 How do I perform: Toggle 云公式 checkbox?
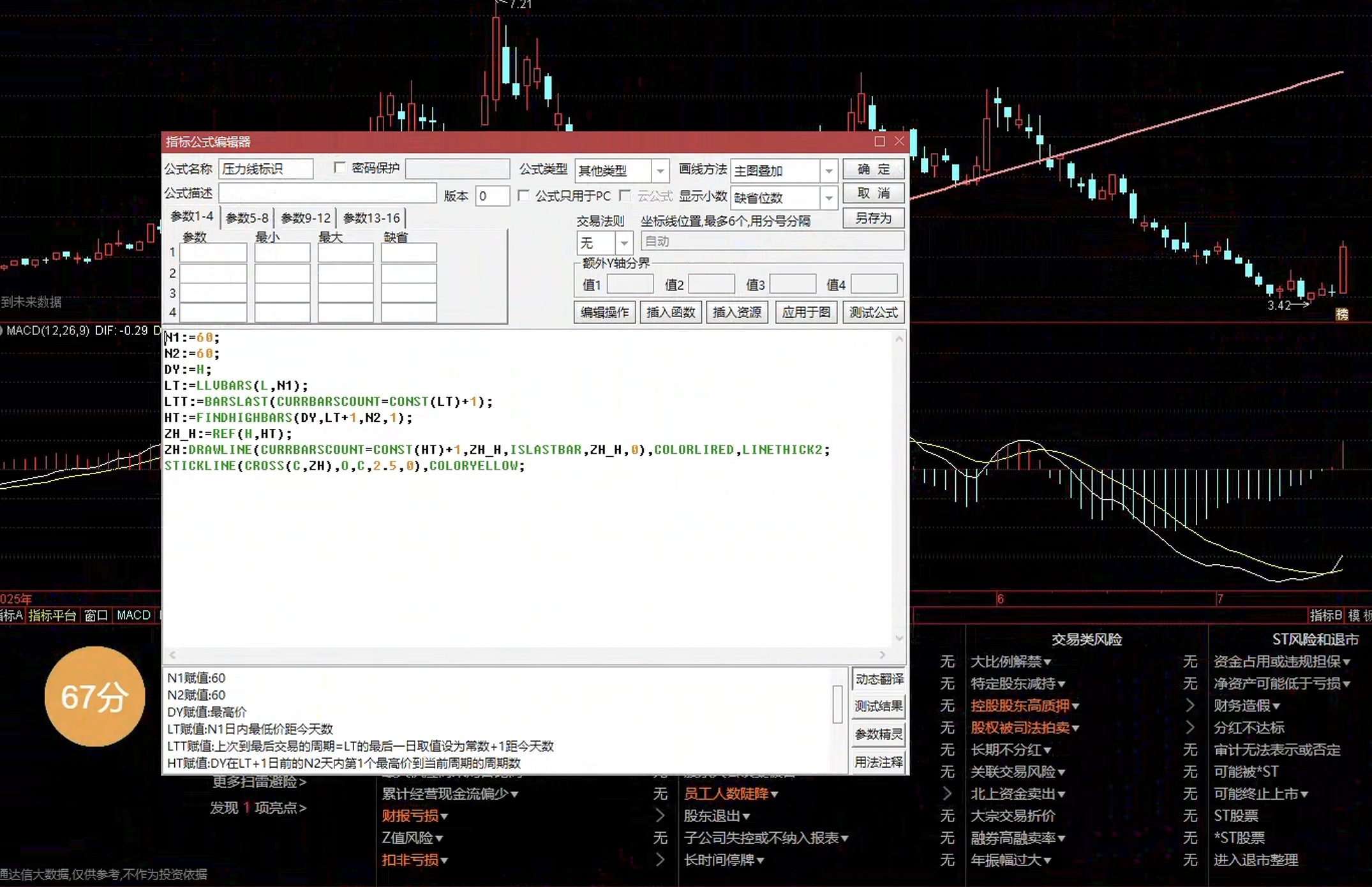point(625,196)
